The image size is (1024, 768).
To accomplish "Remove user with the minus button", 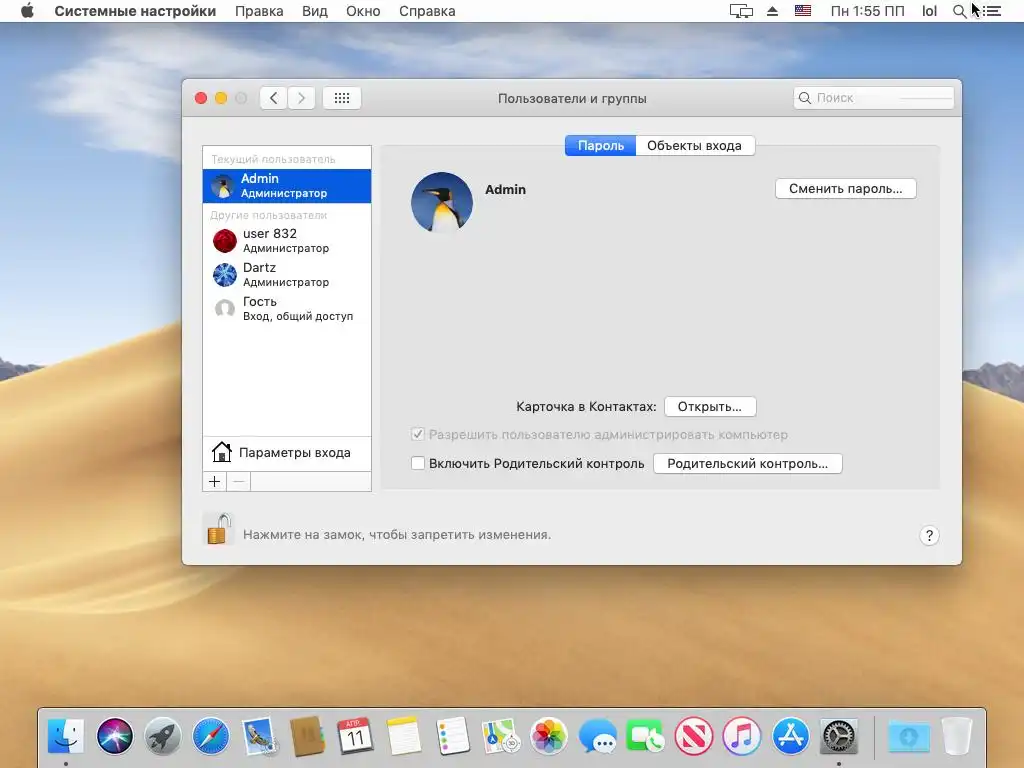I will [x=238, y=482].
